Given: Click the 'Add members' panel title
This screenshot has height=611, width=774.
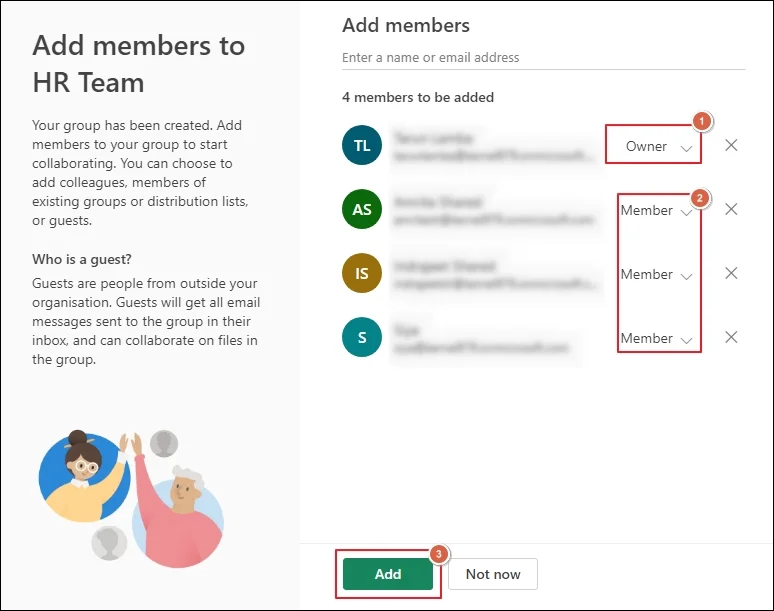Looking at the screenshot, I should click(406, 26).
